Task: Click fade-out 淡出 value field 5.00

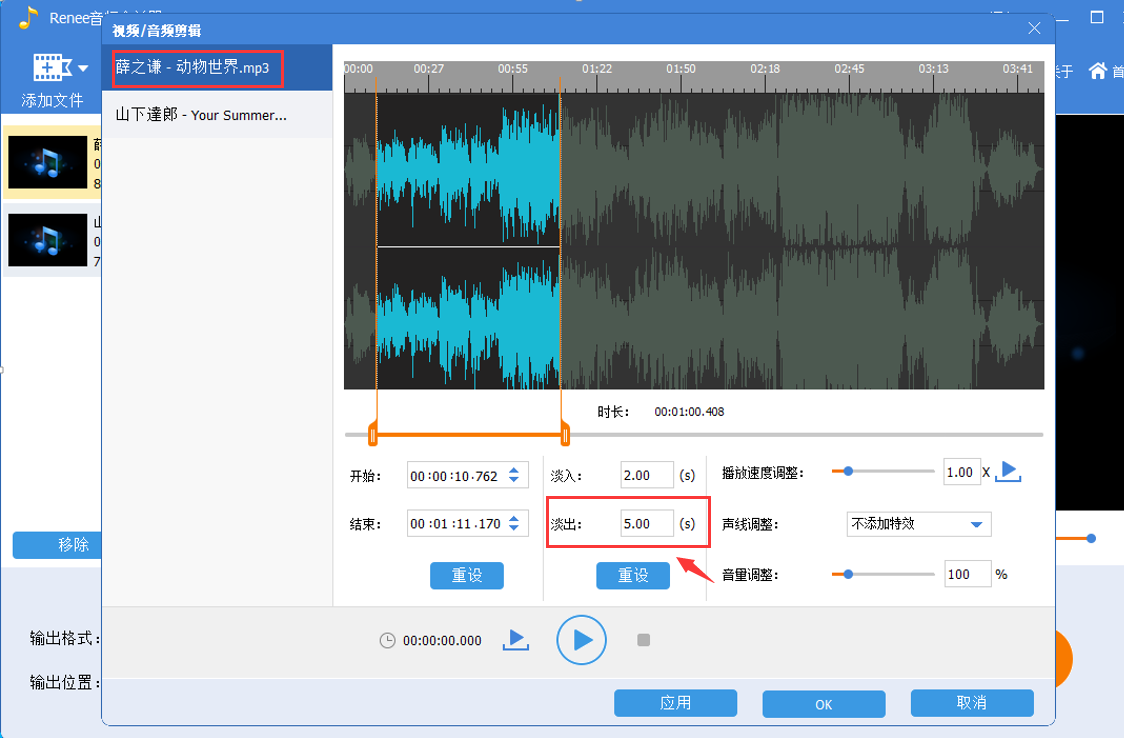Action: 647,524
